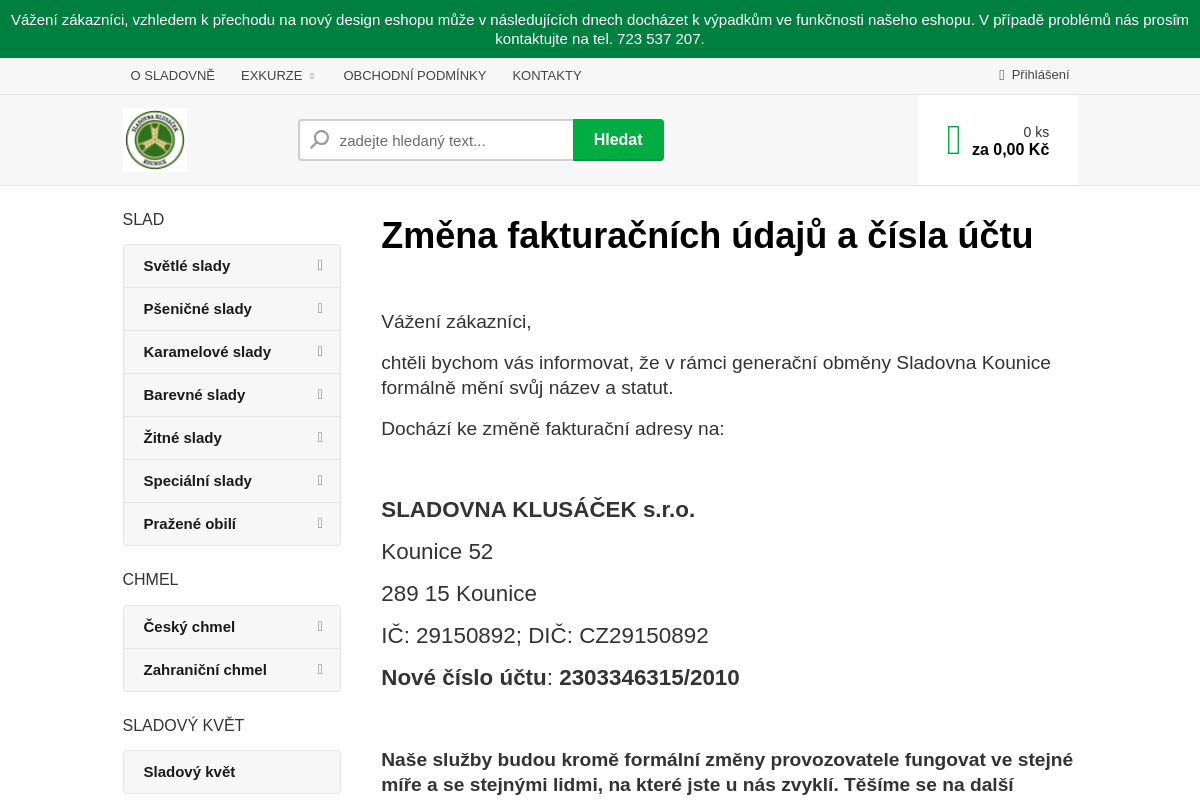
Task: Click the search text input field
Action: pos(450,140)
